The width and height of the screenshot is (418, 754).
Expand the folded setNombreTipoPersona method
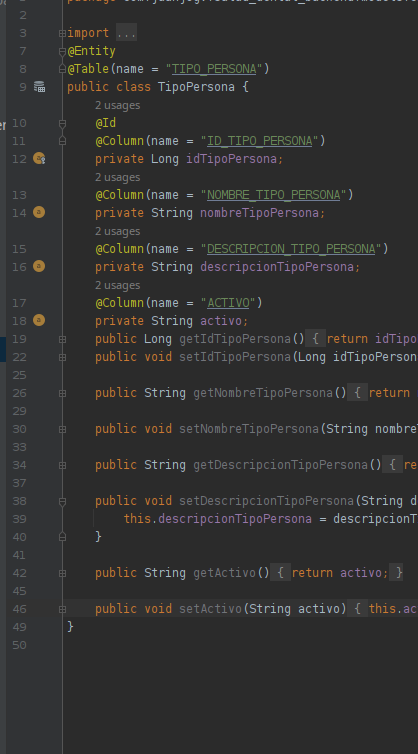click(x=62, y=429)
